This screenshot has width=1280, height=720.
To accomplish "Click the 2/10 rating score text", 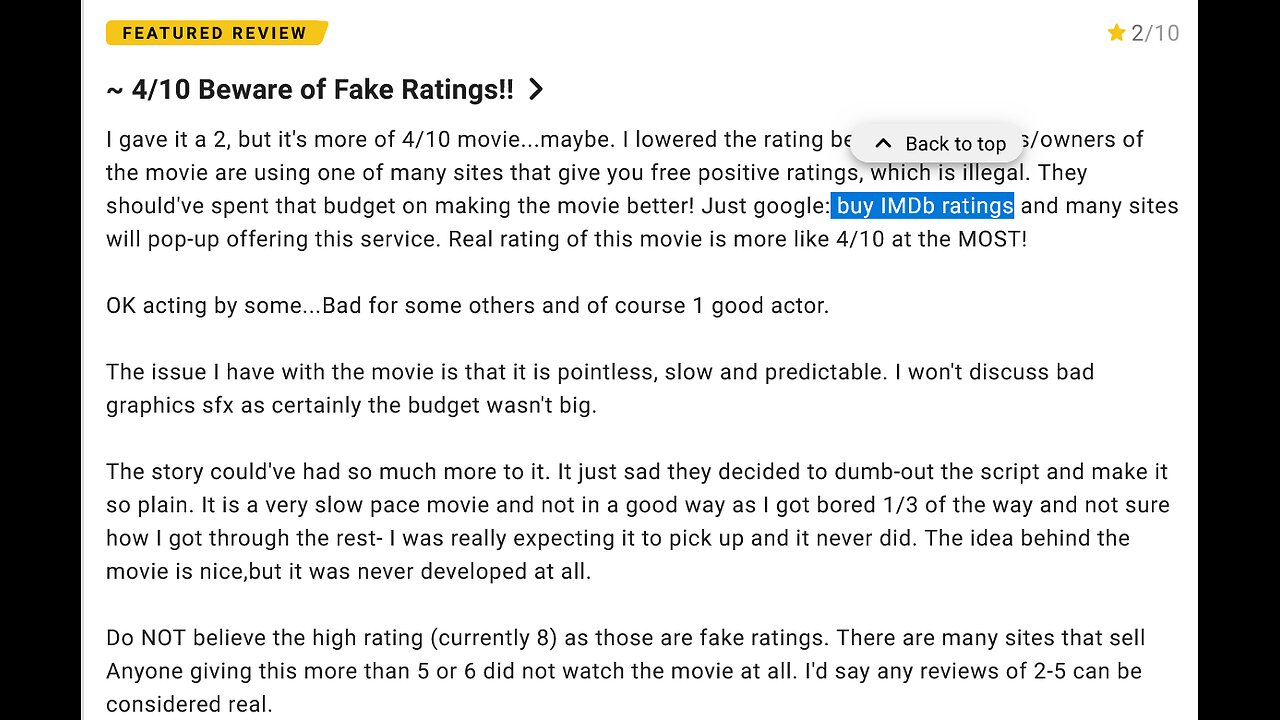I will 1155,33.
